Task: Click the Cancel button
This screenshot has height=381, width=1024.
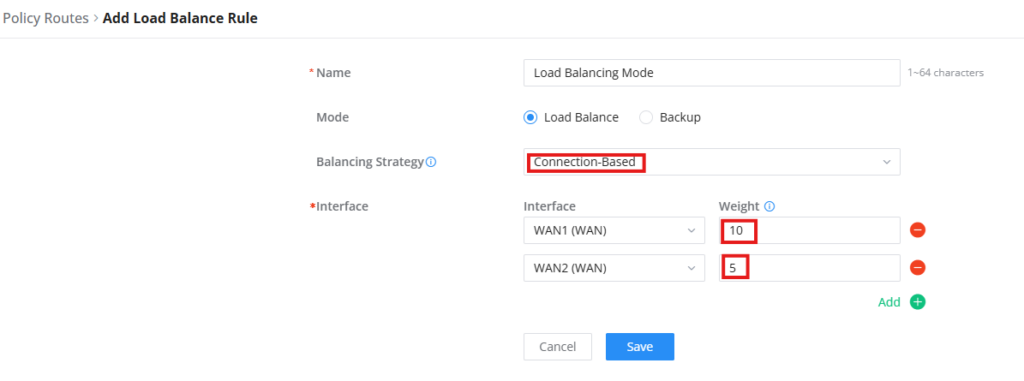Action: click(557, 346)
